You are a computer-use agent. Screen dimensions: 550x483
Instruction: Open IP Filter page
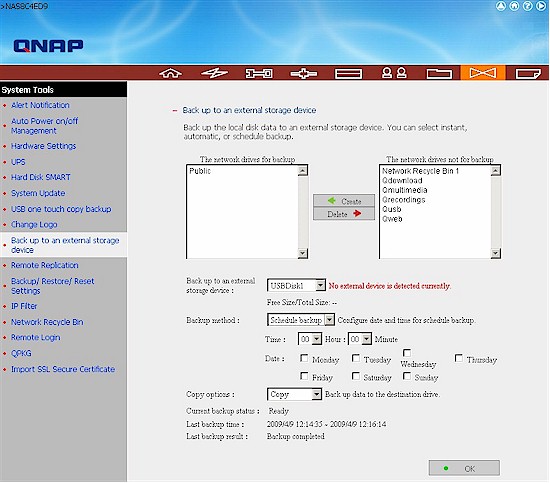pyautogui.click(x=24, y=306)
